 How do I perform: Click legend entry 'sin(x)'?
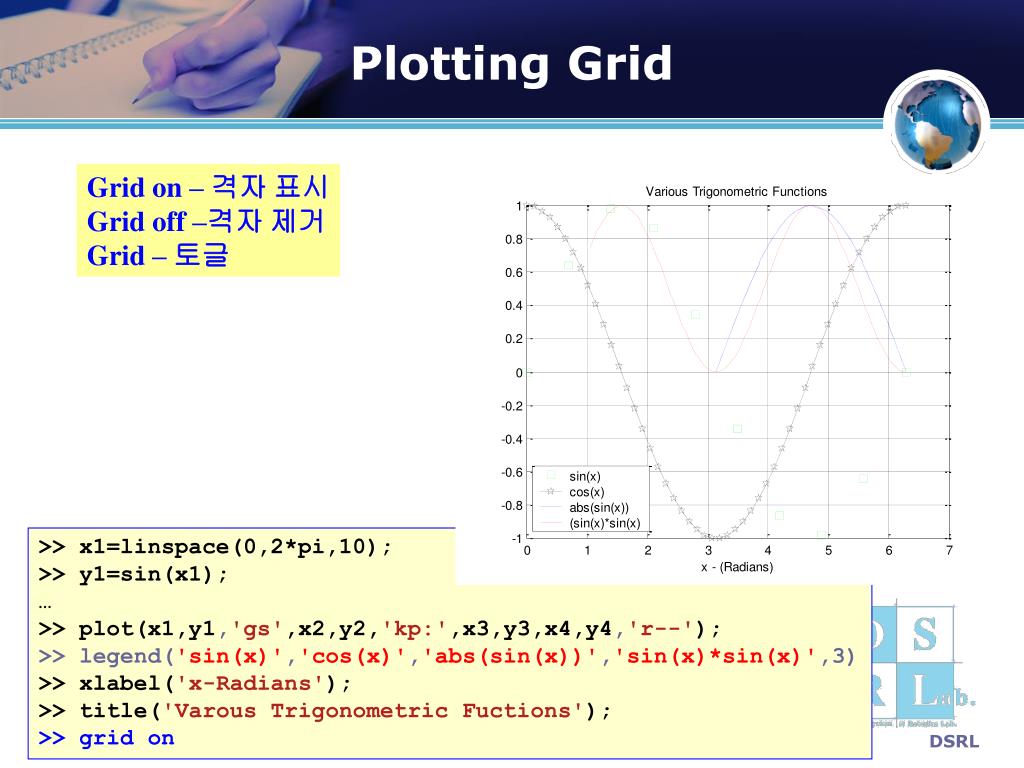pos(584,477)
